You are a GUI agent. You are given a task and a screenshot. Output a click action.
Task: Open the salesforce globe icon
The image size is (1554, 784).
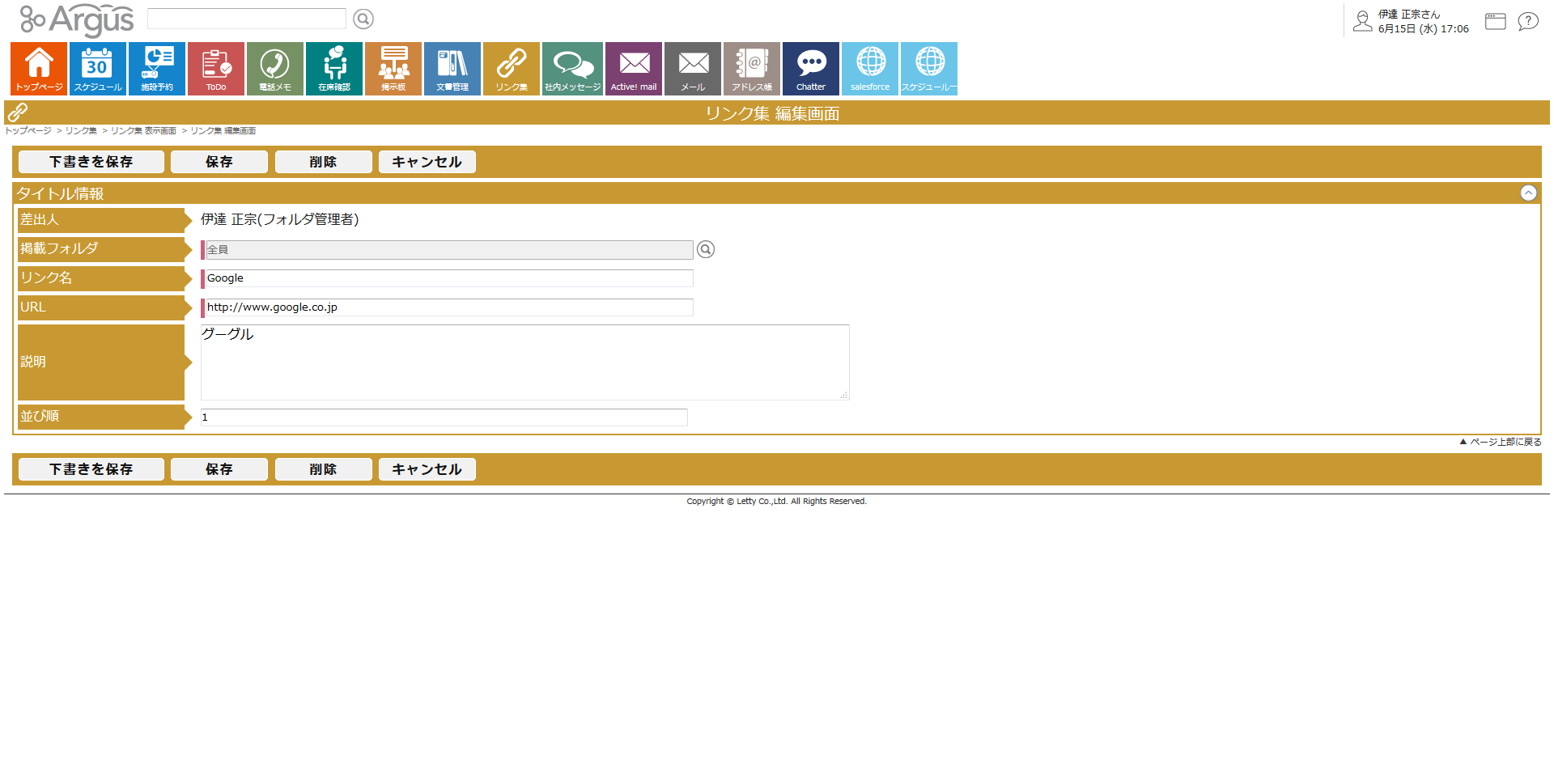[x=870, y=69]
